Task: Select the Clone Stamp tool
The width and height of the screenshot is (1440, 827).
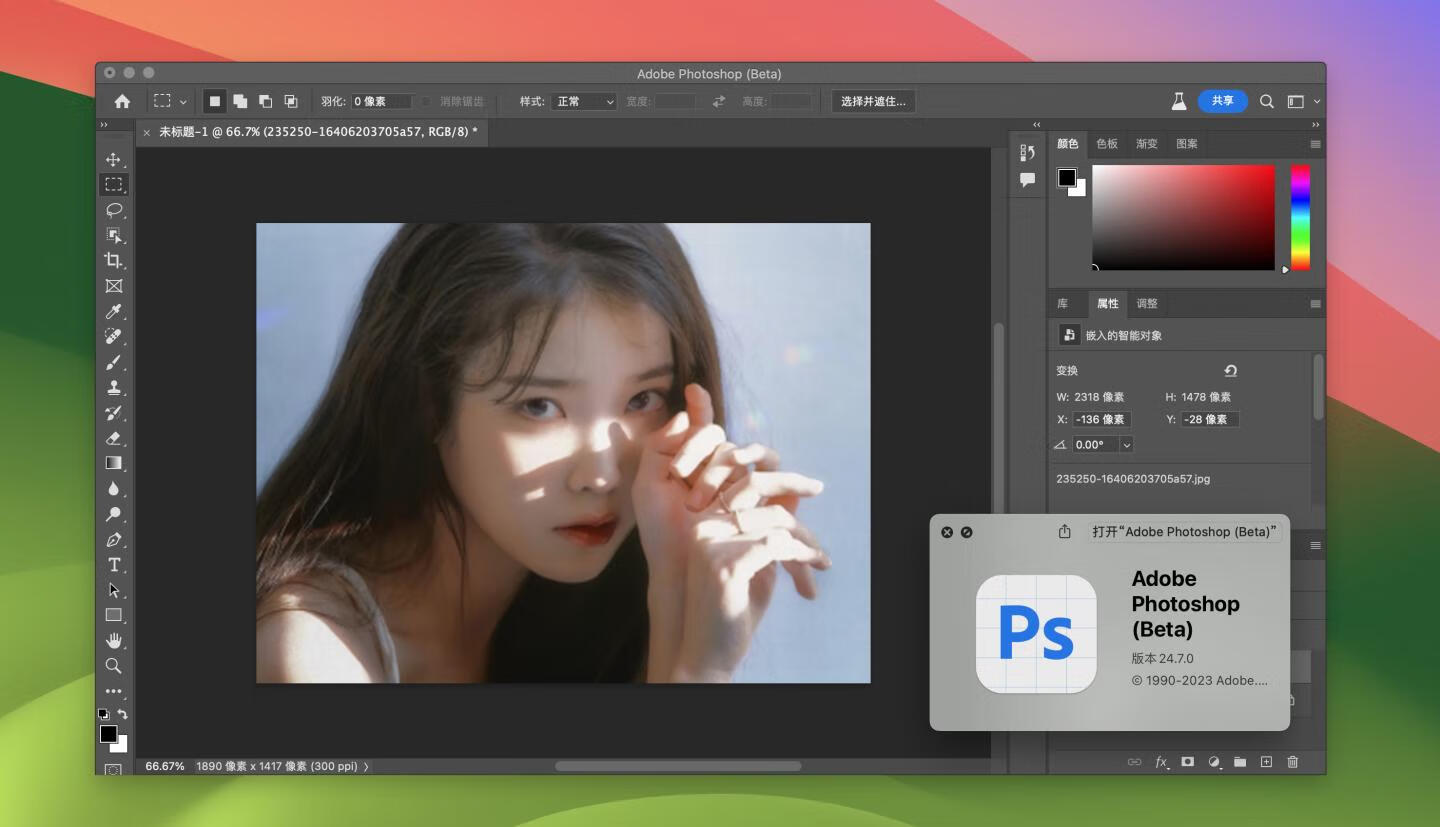Action: point(113,388)
